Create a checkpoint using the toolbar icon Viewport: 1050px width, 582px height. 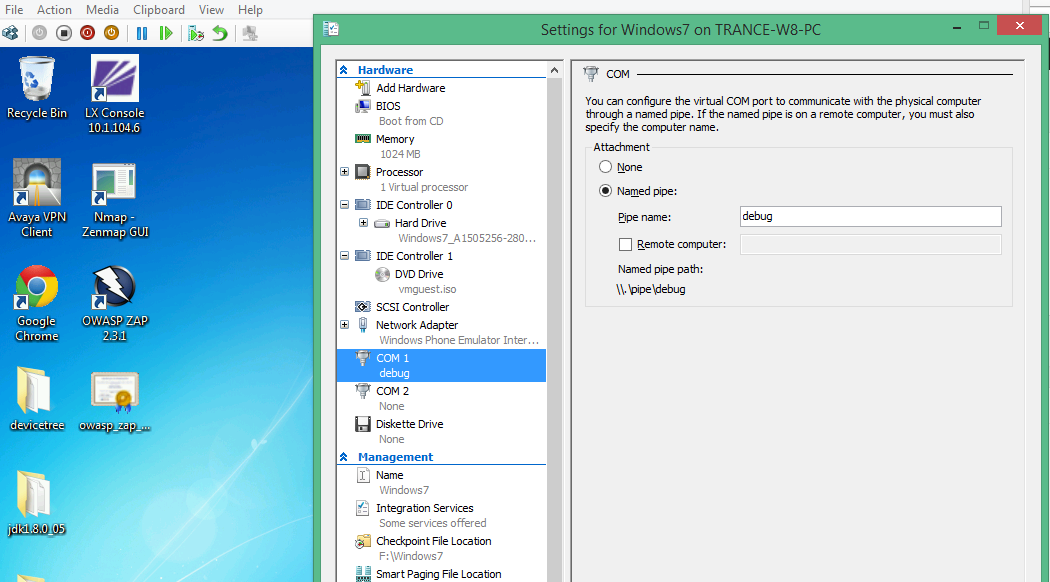[196, 33]
